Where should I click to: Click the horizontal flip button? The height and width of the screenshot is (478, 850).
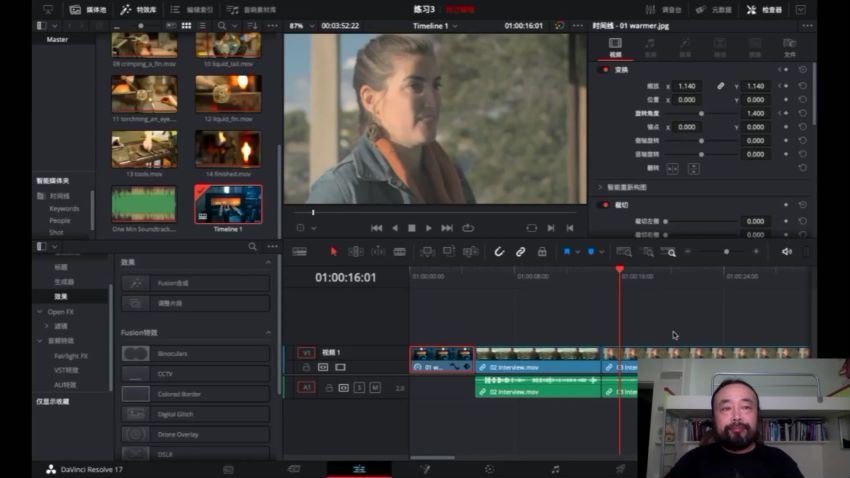click(x=672, y=169)
